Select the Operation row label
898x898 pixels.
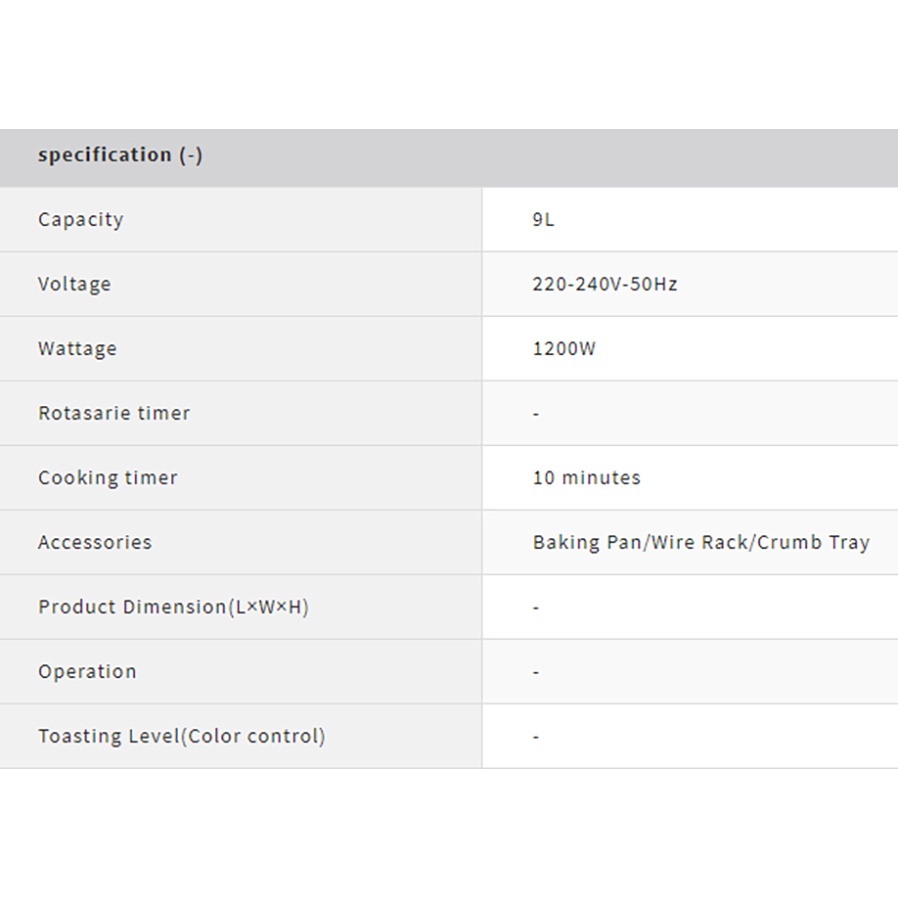pos(87,672)
